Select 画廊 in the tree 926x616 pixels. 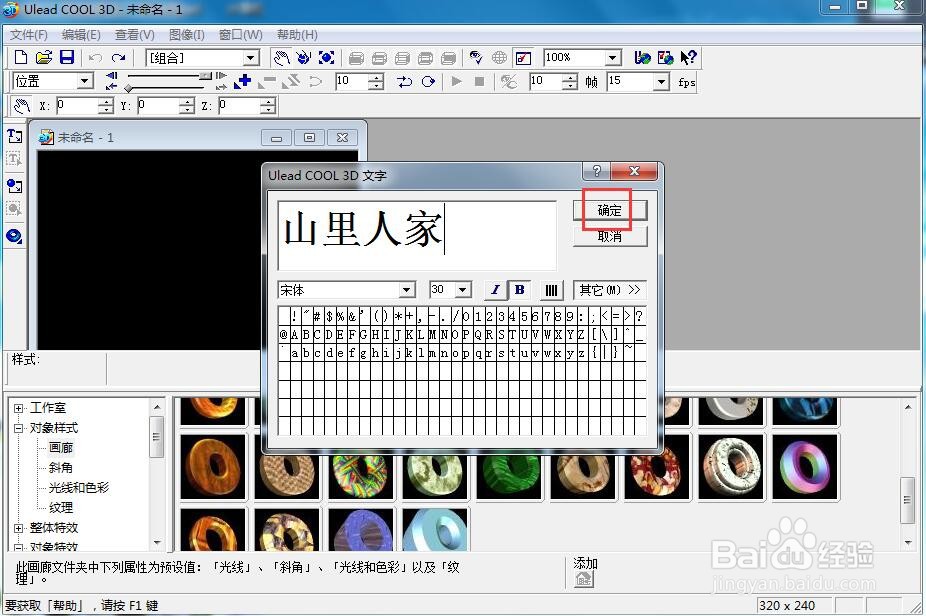(61, 448)
